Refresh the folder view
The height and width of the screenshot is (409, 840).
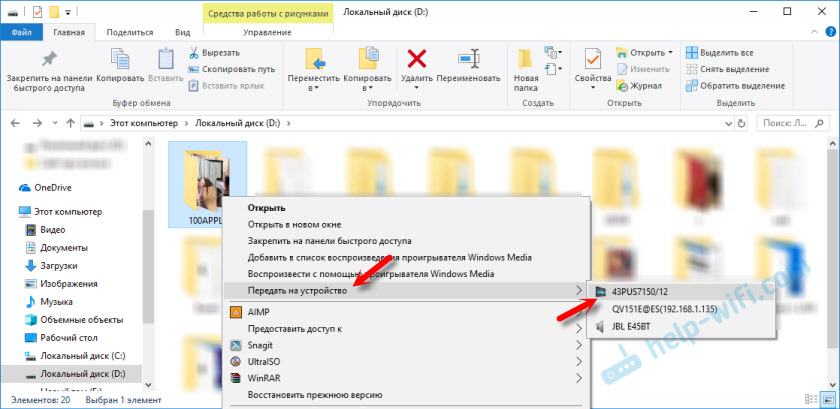tap(741, 123)
